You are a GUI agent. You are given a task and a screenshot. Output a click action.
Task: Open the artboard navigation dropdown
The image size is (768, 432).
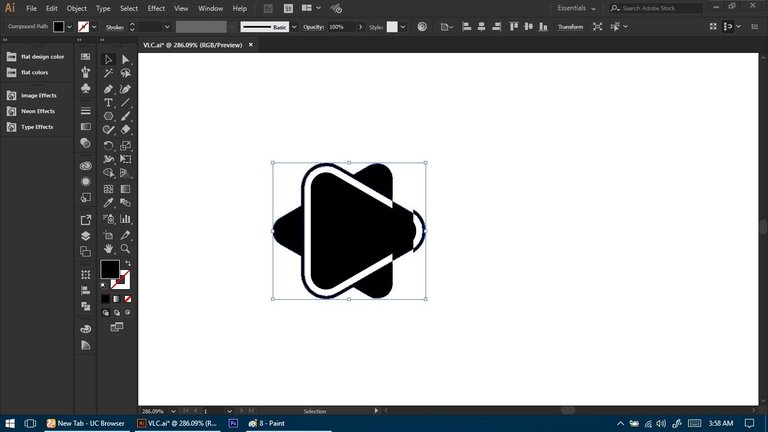click(x=229, y=411)
